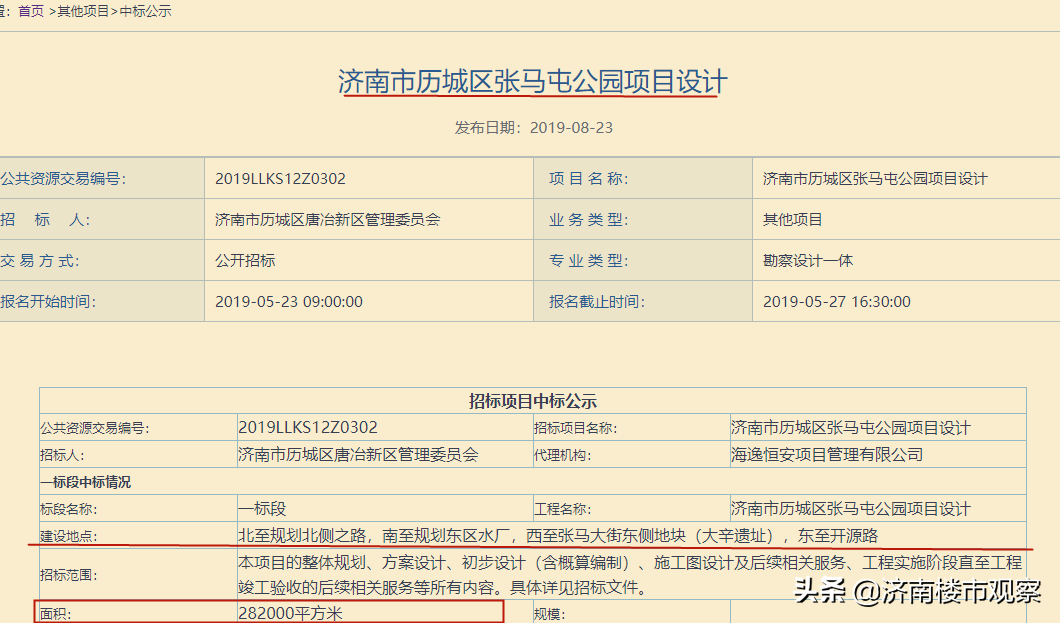Click deadline time 2019-05-27 16:30:00

point(837,301)
